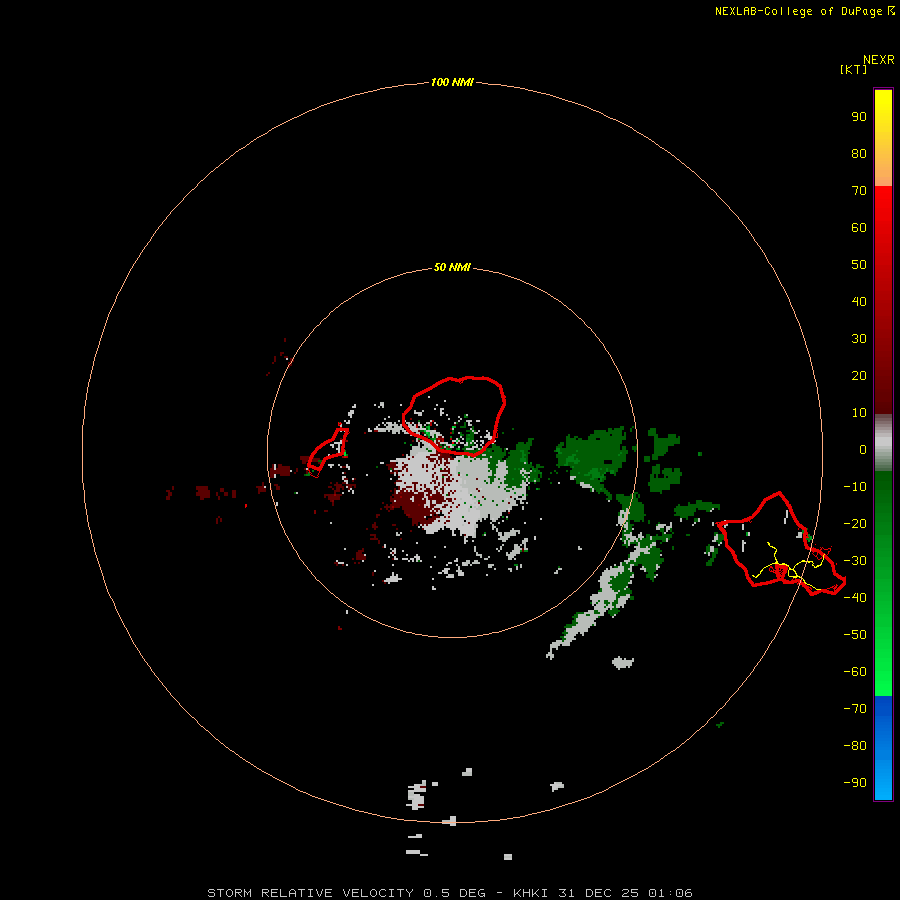Click the 90 value on the velocity scale
Viewport: 900px width, 900px height.
pos(859,117)
